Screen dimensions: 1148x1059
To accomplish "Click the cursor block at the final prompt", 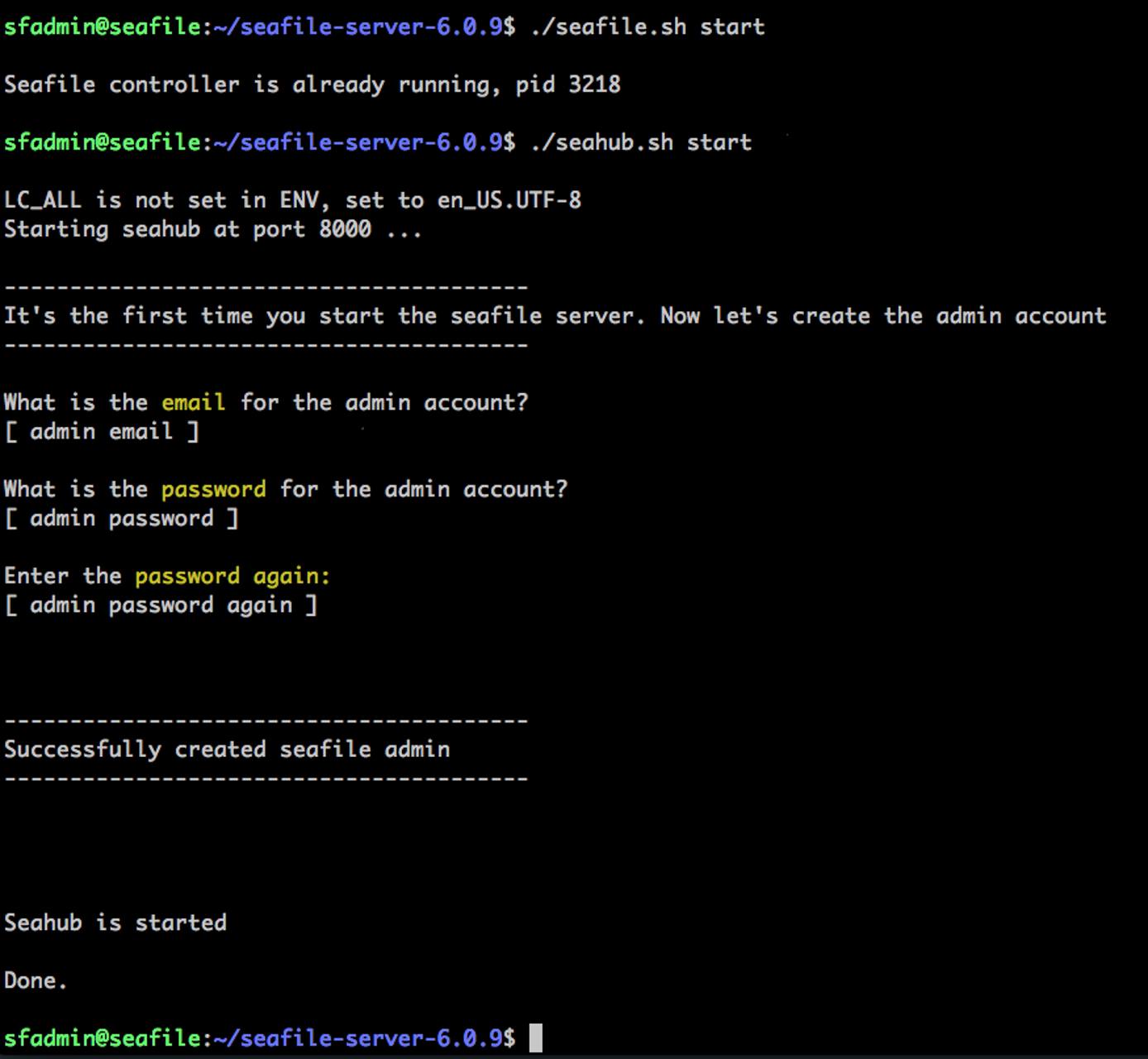I will [535, 1037].
